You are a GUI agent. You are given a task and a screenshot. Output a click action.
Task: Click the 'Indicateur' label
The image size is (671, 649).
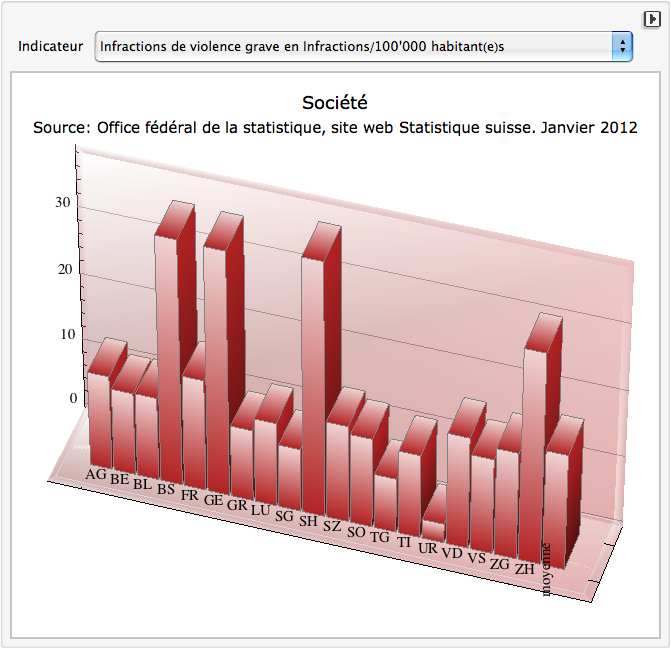coord(50,46)
